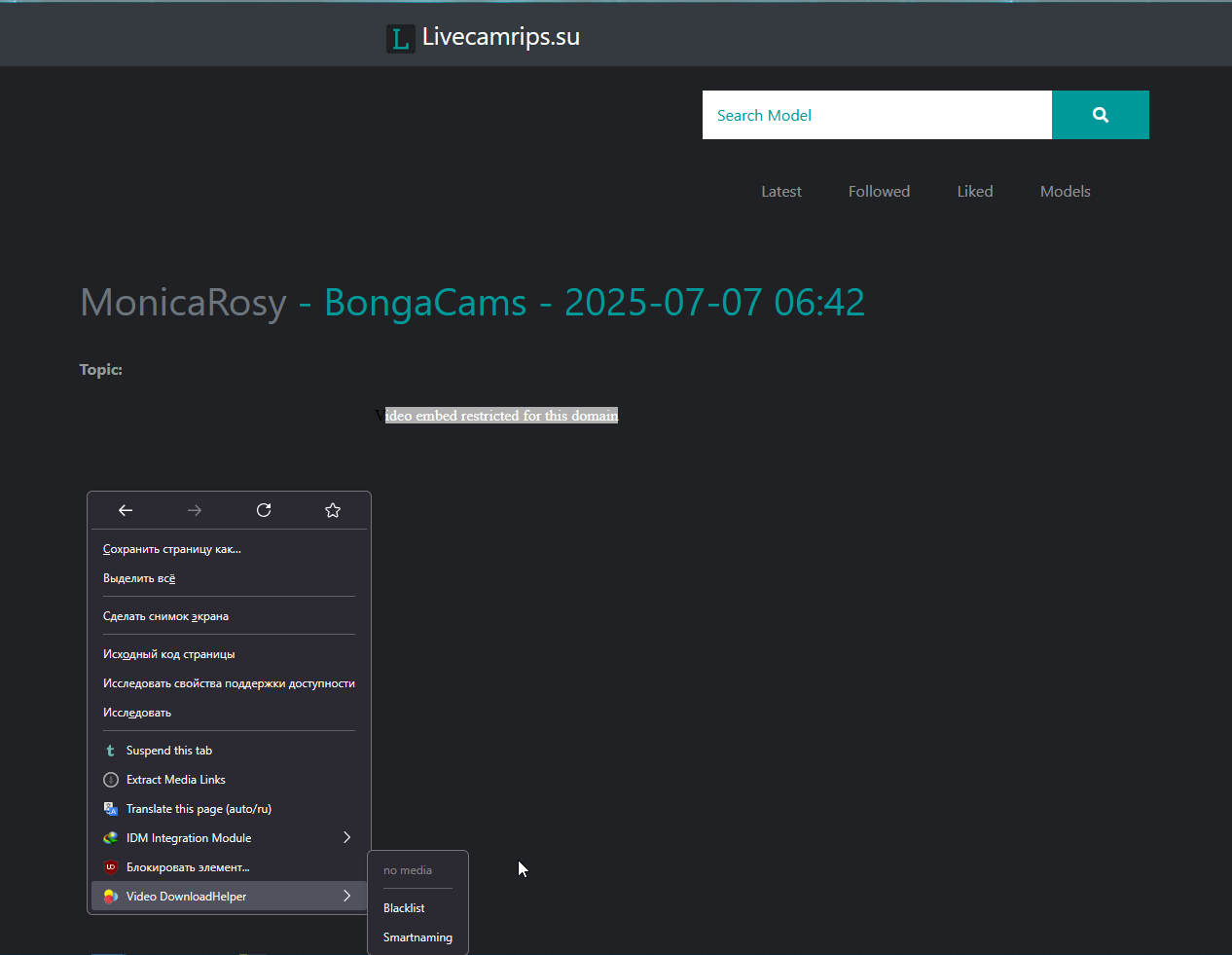
Task: Select Extract Media Links entry
Action: (x=229, y=780)
